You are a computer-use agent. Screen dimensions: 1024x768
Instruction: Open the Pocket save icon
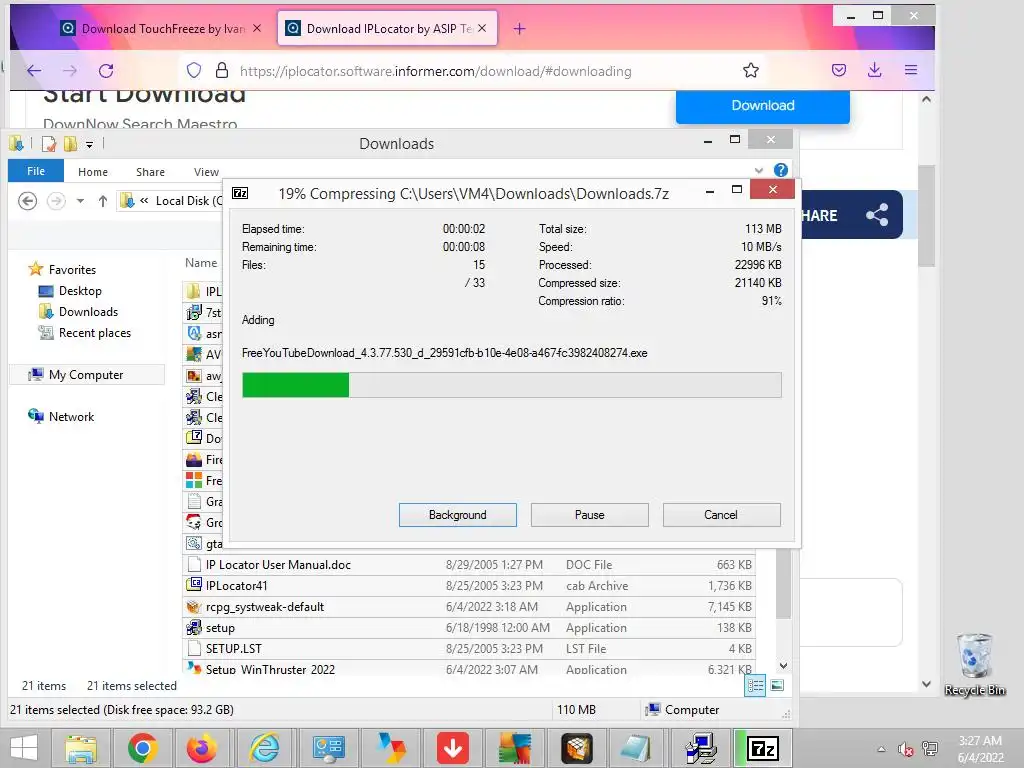coord(839,71)
